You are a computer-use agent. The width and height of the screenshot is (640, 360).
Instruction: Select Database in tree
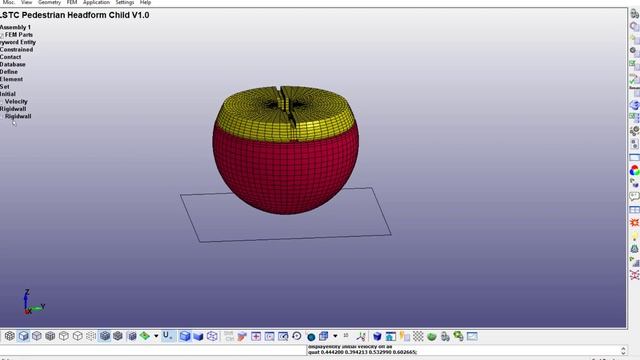click(13, 64)
